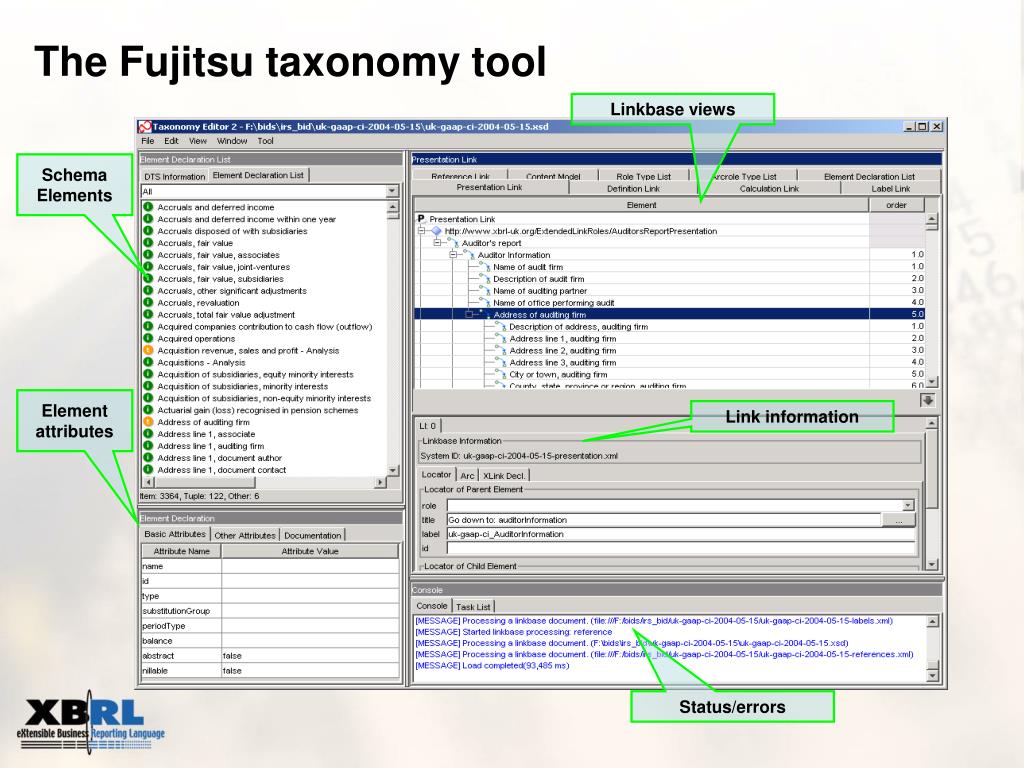Open the File menu

click(148, 141)
